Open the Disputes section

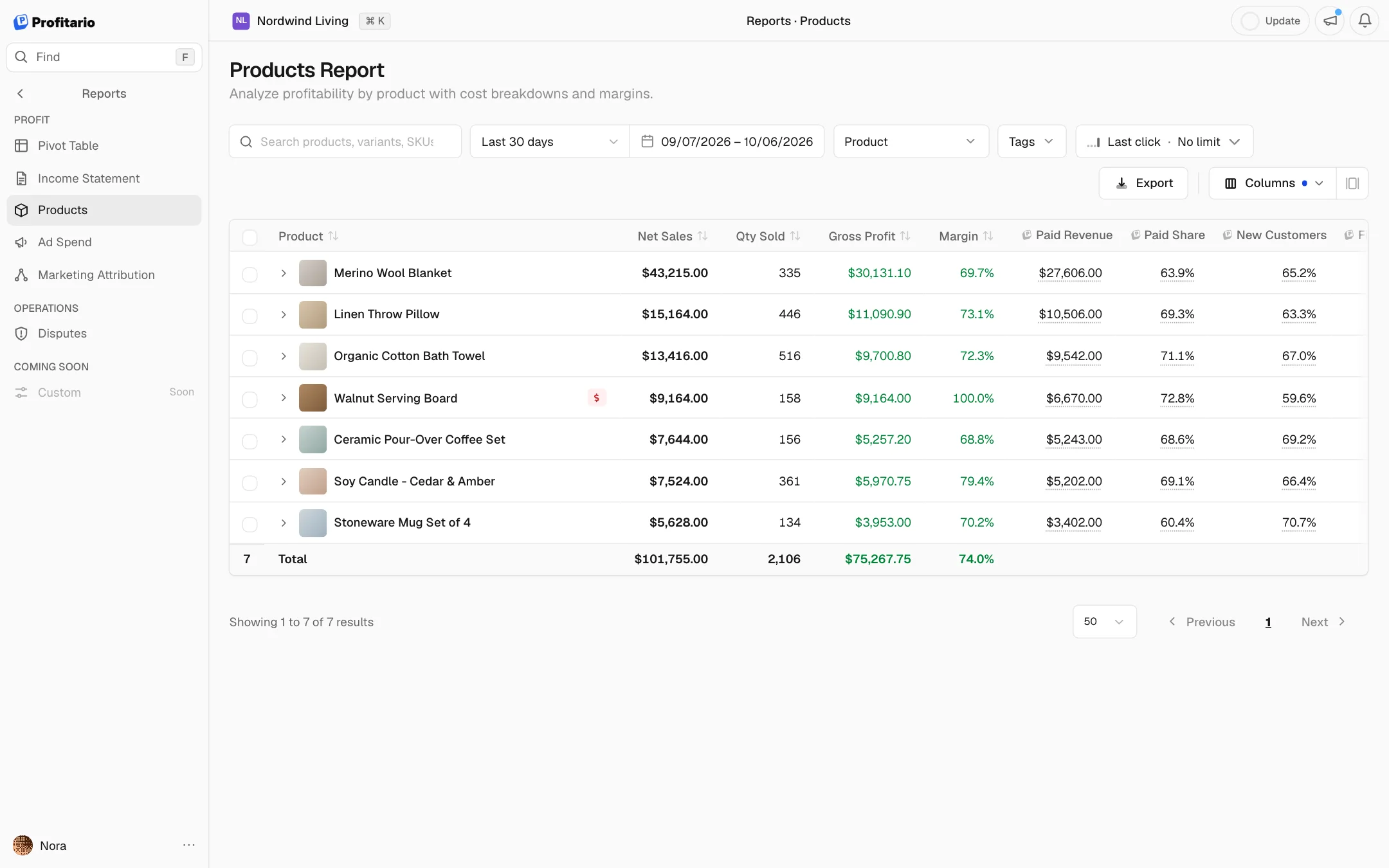tap(104, 334)
